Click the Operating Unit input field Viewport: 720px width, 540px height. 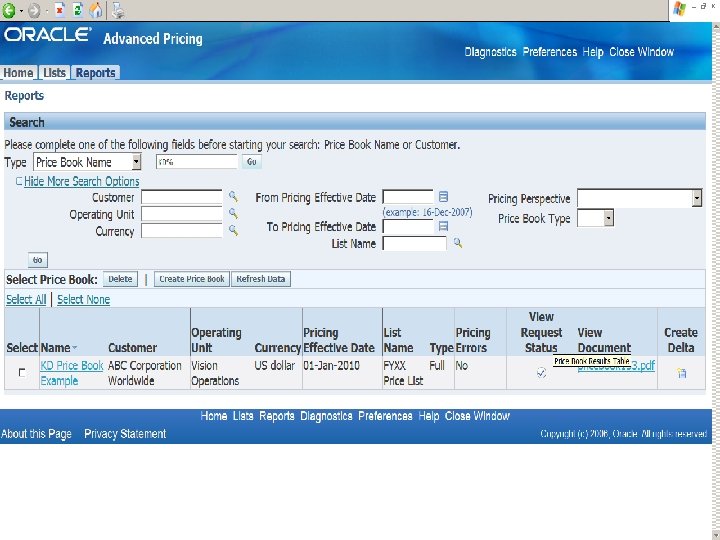pos(182,214)
